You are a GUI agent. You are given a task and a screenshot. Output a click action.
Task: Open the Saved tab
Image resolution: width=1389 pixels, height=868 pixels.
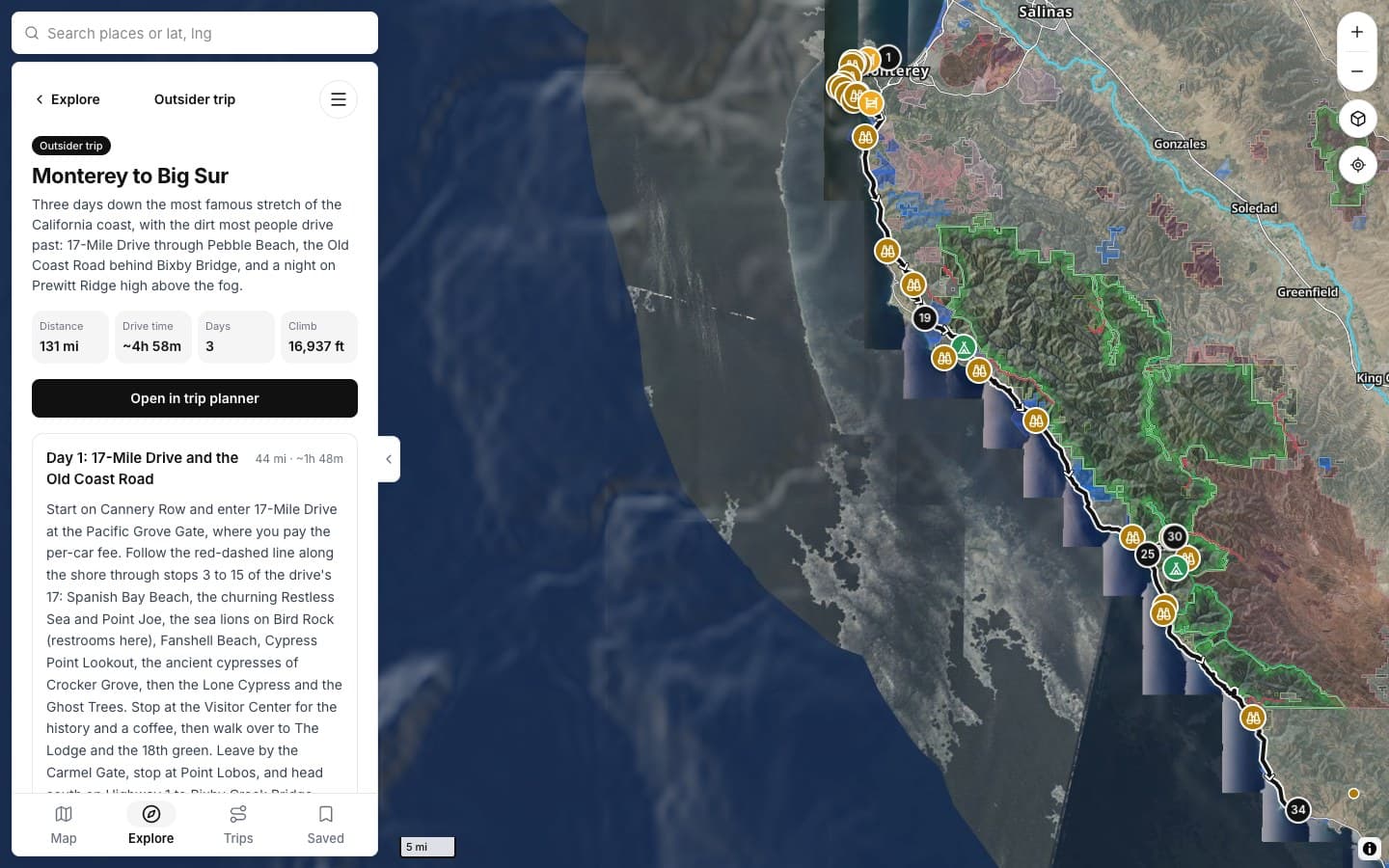pos(326,826)
